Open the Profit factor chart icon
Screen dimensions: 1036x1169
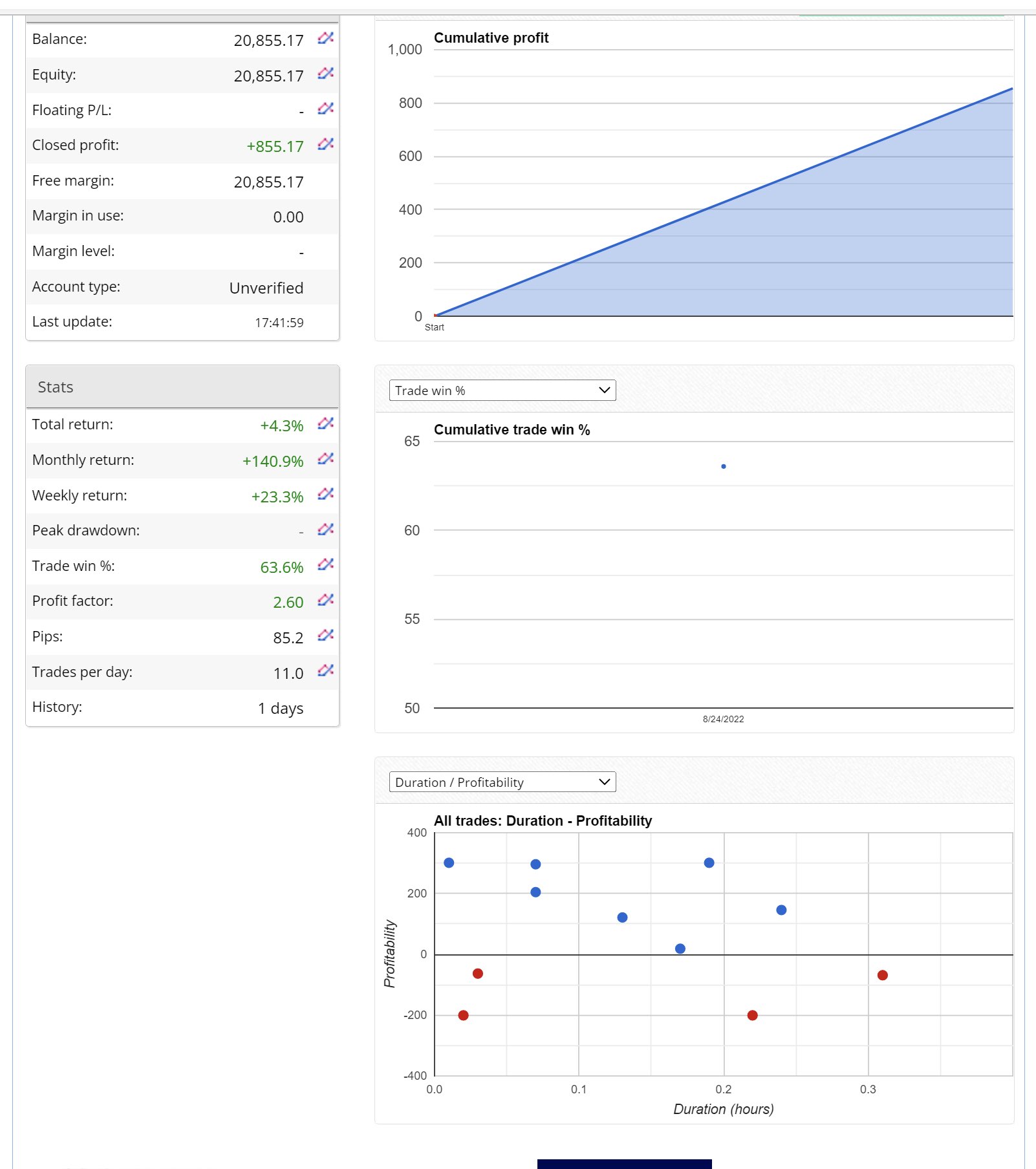[x=325, y=600]
